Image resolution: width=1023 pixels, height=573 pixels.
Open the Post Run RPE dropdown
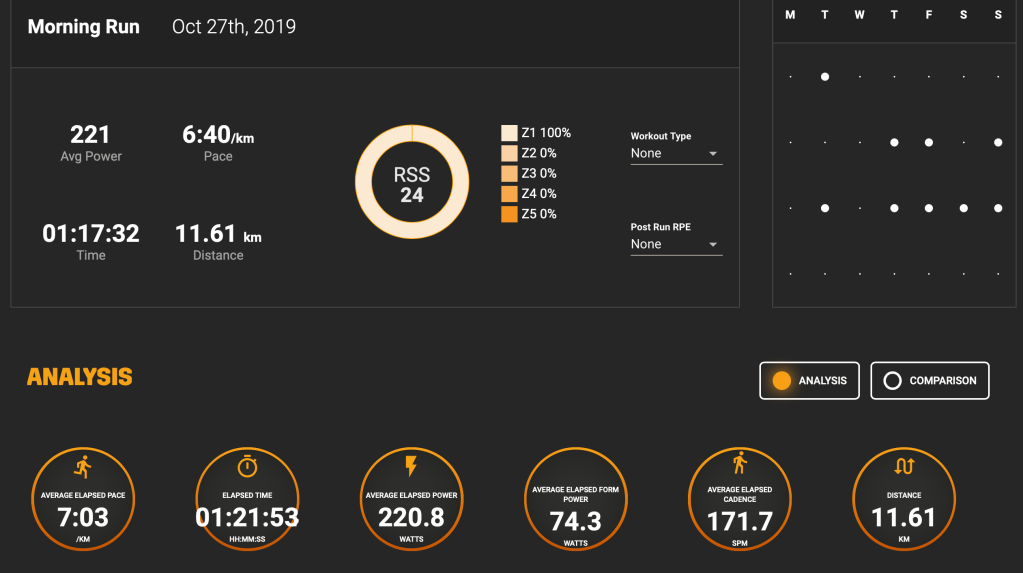676,244
